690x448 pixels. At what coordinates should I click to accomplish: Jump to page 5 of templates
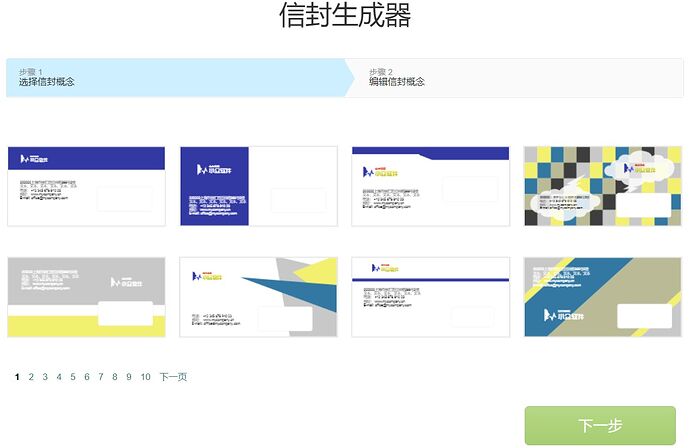point(73,377)
